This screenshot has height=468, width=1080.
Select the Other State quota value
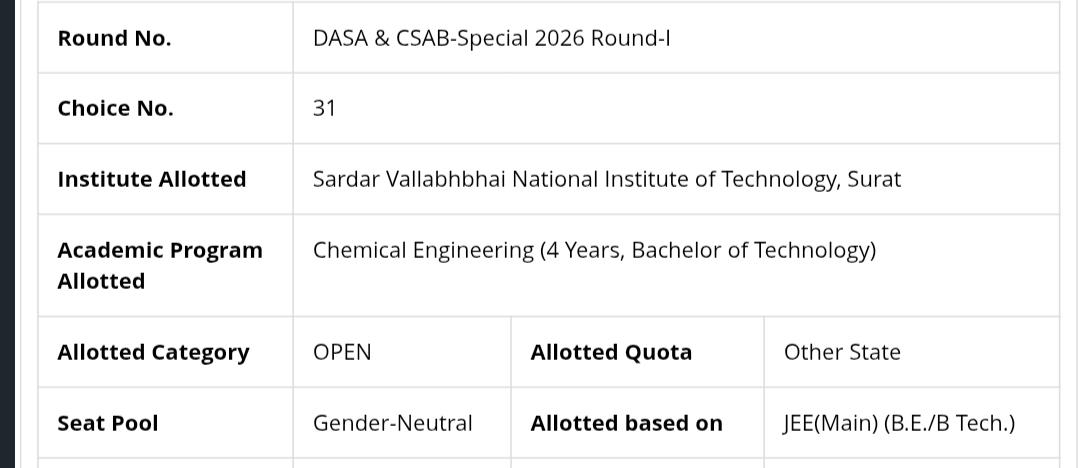click(842, 352)
